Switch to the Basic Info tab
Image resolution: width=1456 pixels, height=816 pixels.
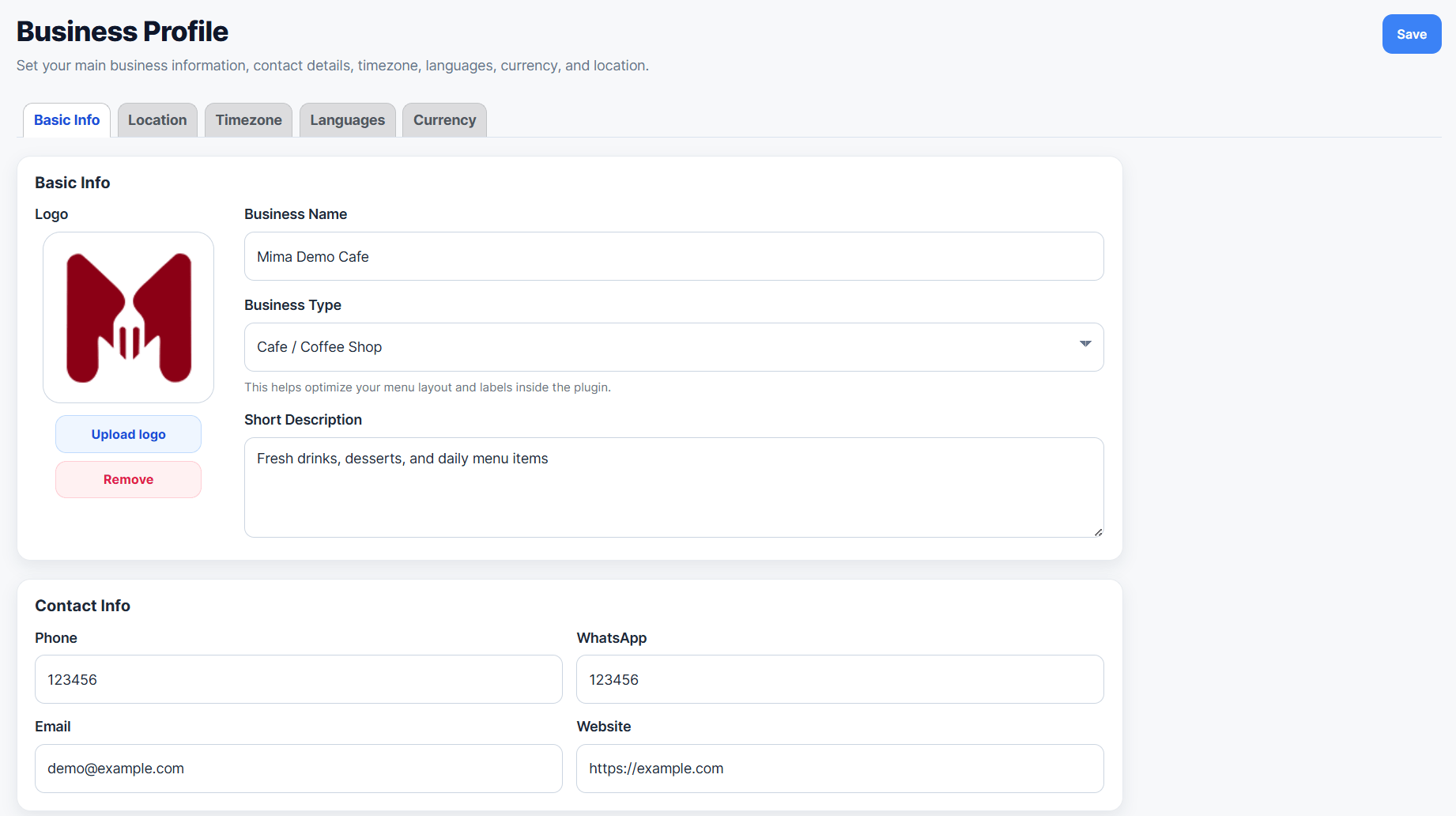pyautogui.click(x=66, y=120)
